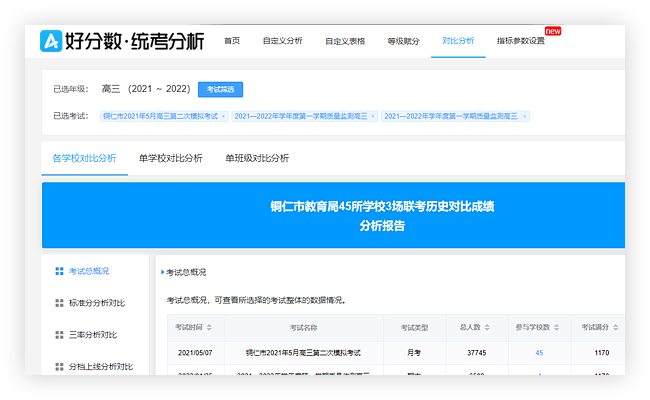Open 指标参数设置 with the new badge
The height and width of the screenshot is (400, 650).
click(523, 41)
